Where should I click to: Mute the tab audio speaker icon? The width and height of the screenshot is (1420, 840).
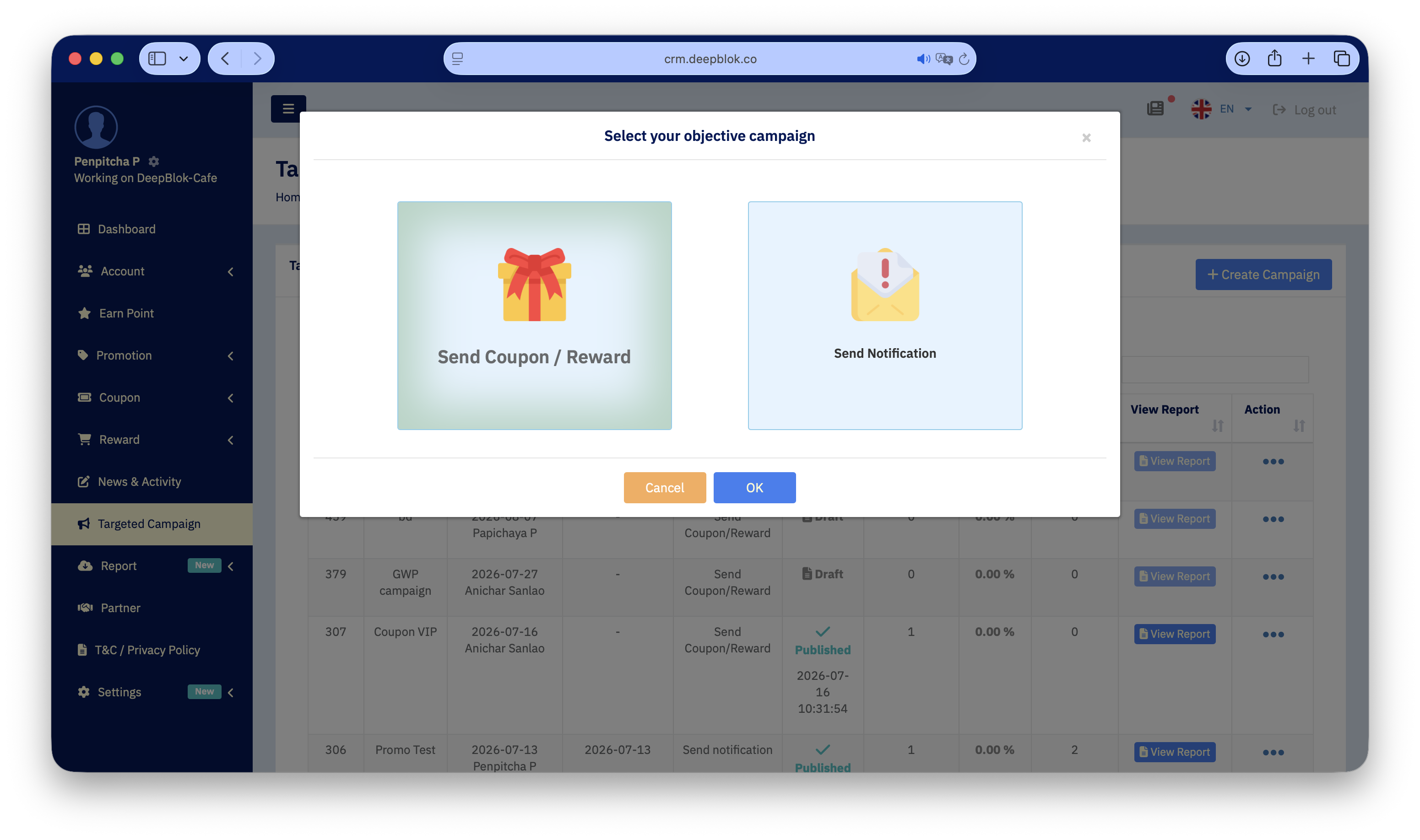923,59
